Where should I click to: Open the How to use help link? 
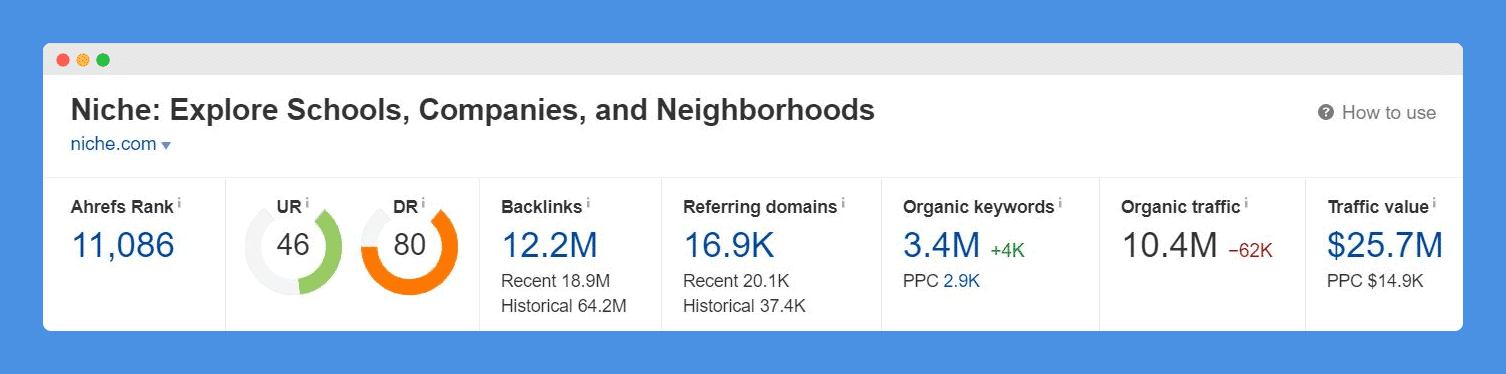[x=1388, y=113]
